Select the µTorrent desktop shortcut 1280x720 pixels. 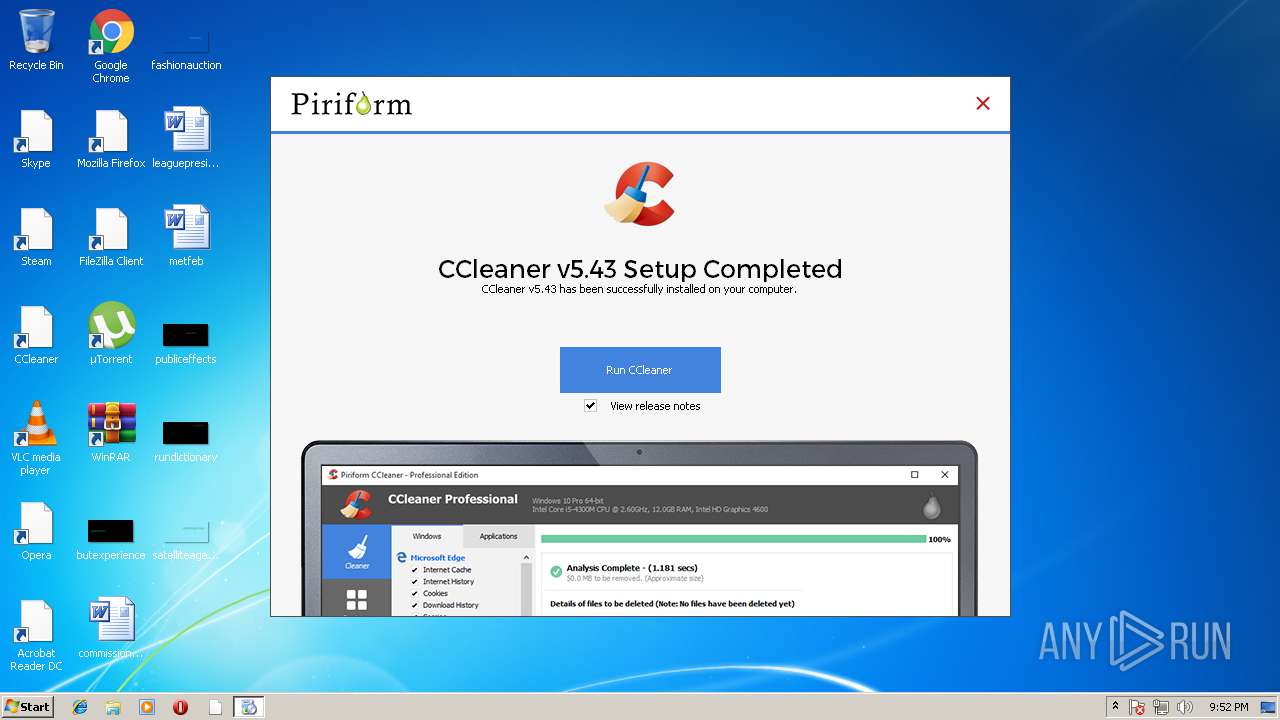coord(111,334)
